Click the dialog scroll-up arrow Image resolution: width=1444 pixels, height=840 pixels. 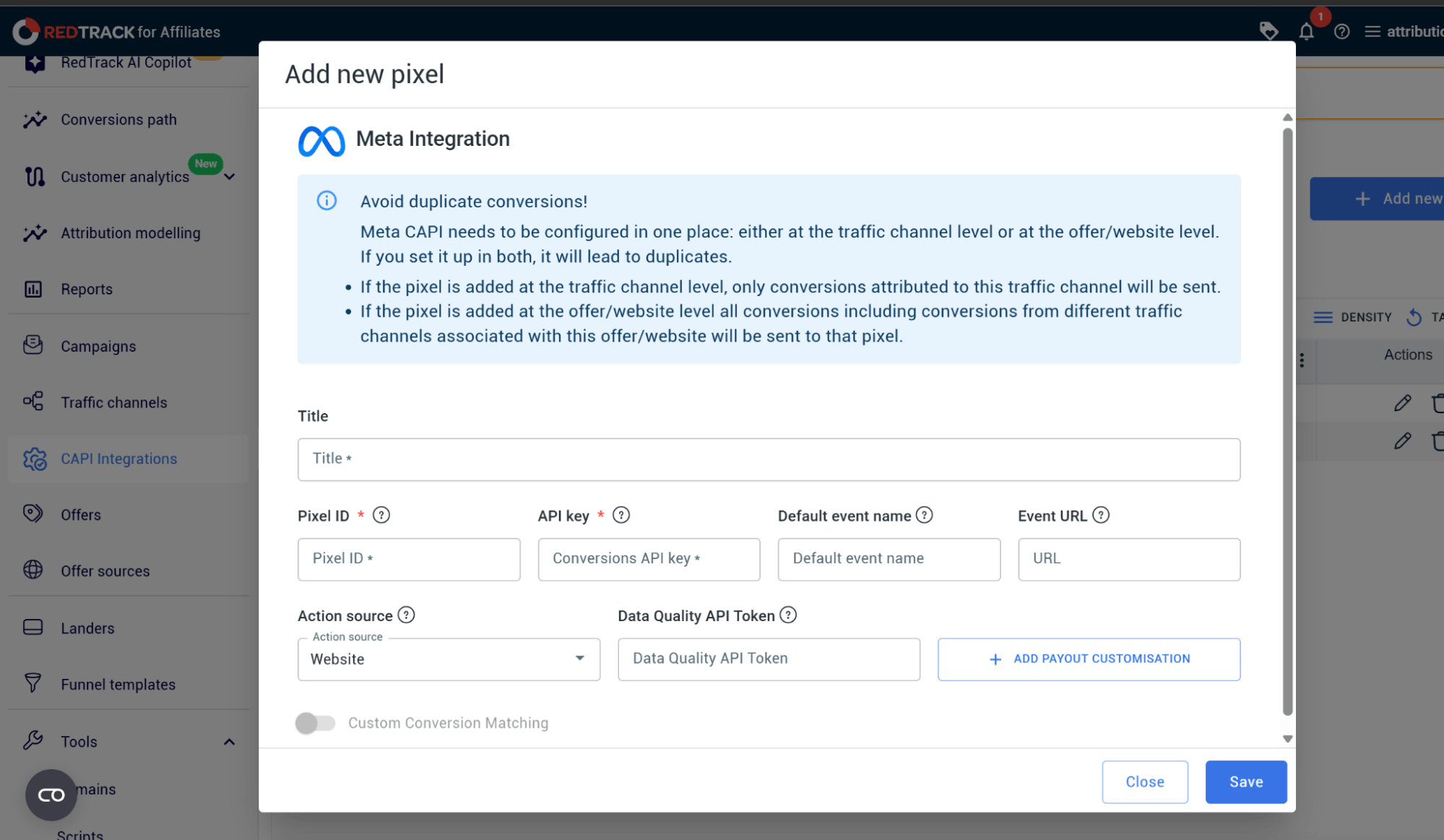click(1287, 117)
